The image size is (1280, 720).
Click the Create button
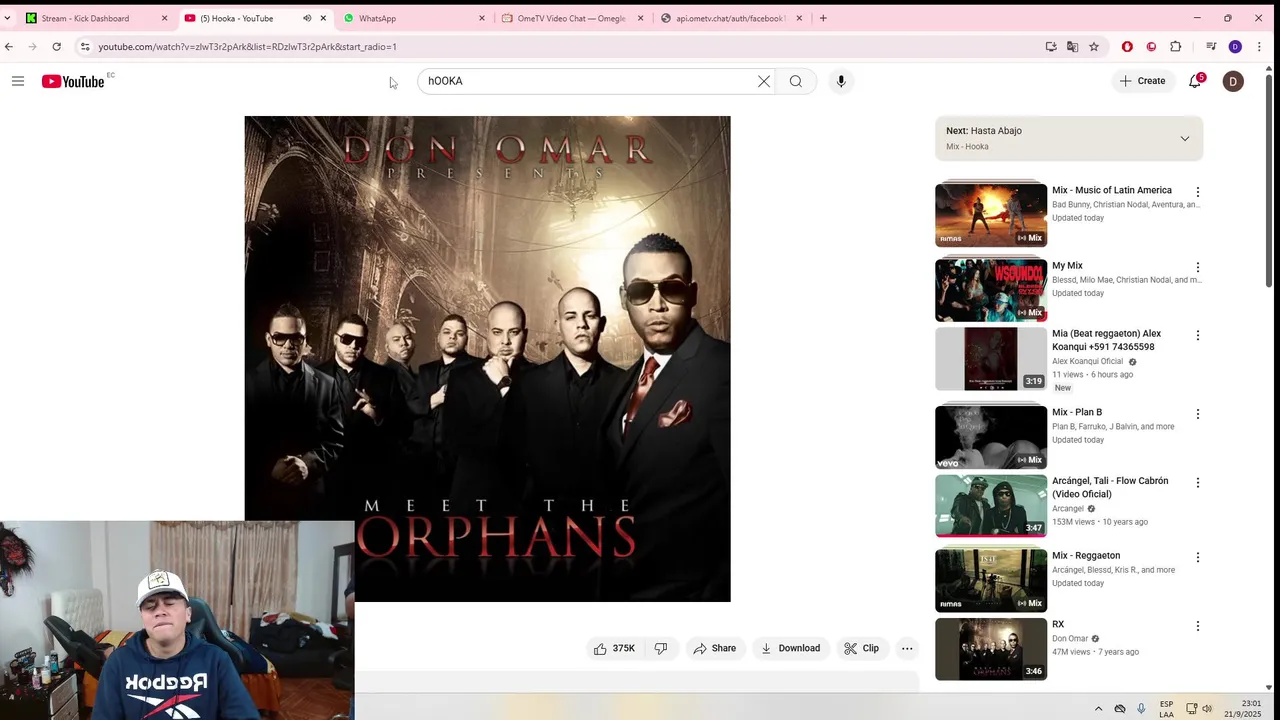click(1142, 81)
